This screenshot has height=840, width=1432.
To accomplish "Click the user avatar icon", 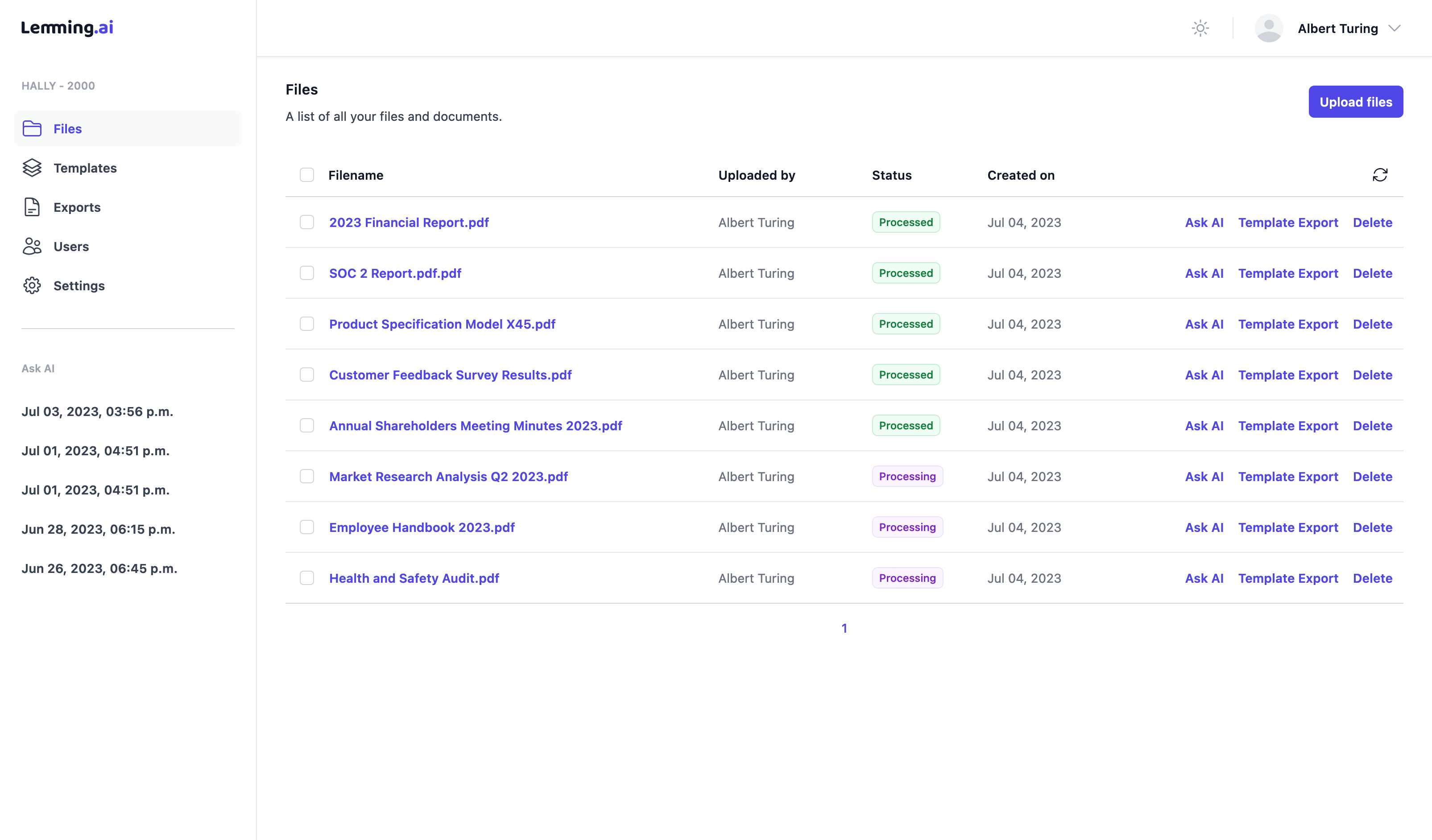I will click(x=1268, y=29).
